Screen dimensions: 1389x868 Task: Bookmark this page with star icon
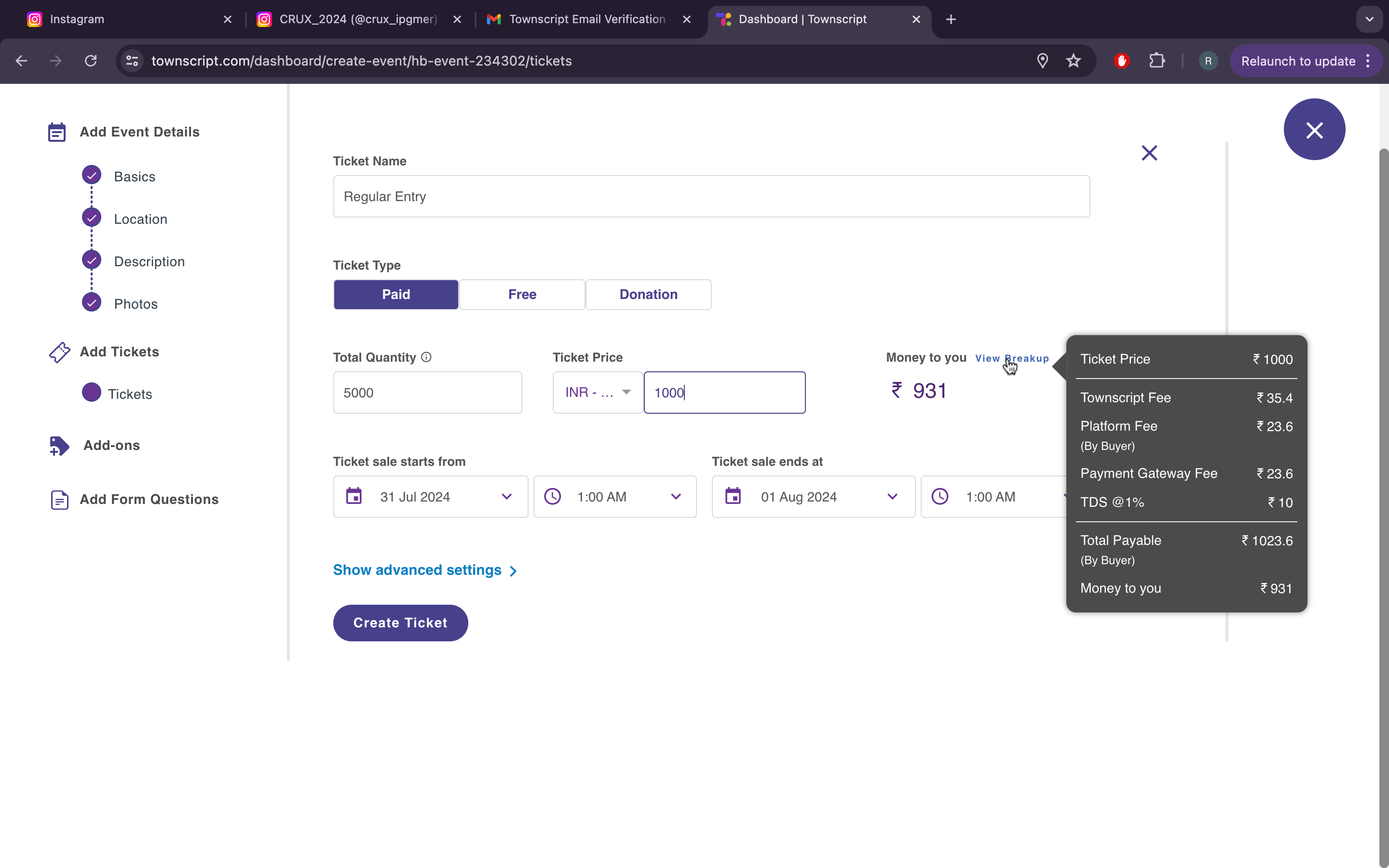click(1073, 61)
